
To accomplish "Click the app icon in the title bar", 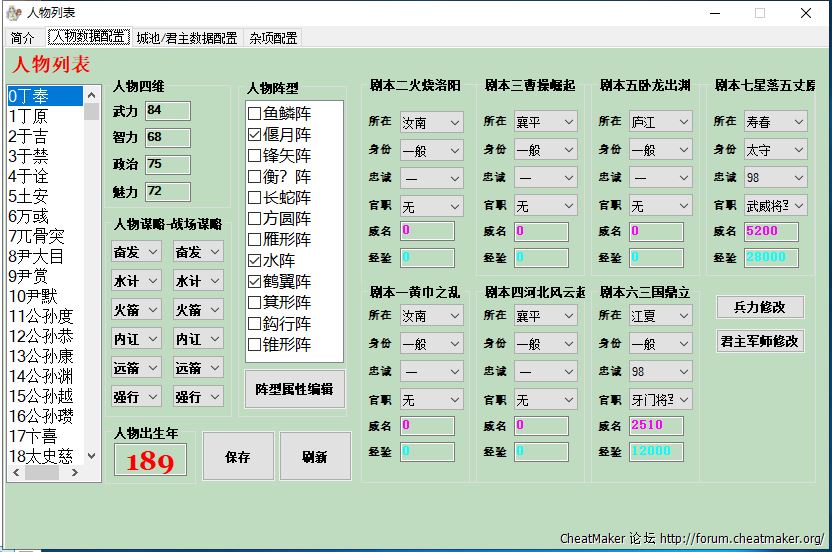I will click(x=12, y=13).
